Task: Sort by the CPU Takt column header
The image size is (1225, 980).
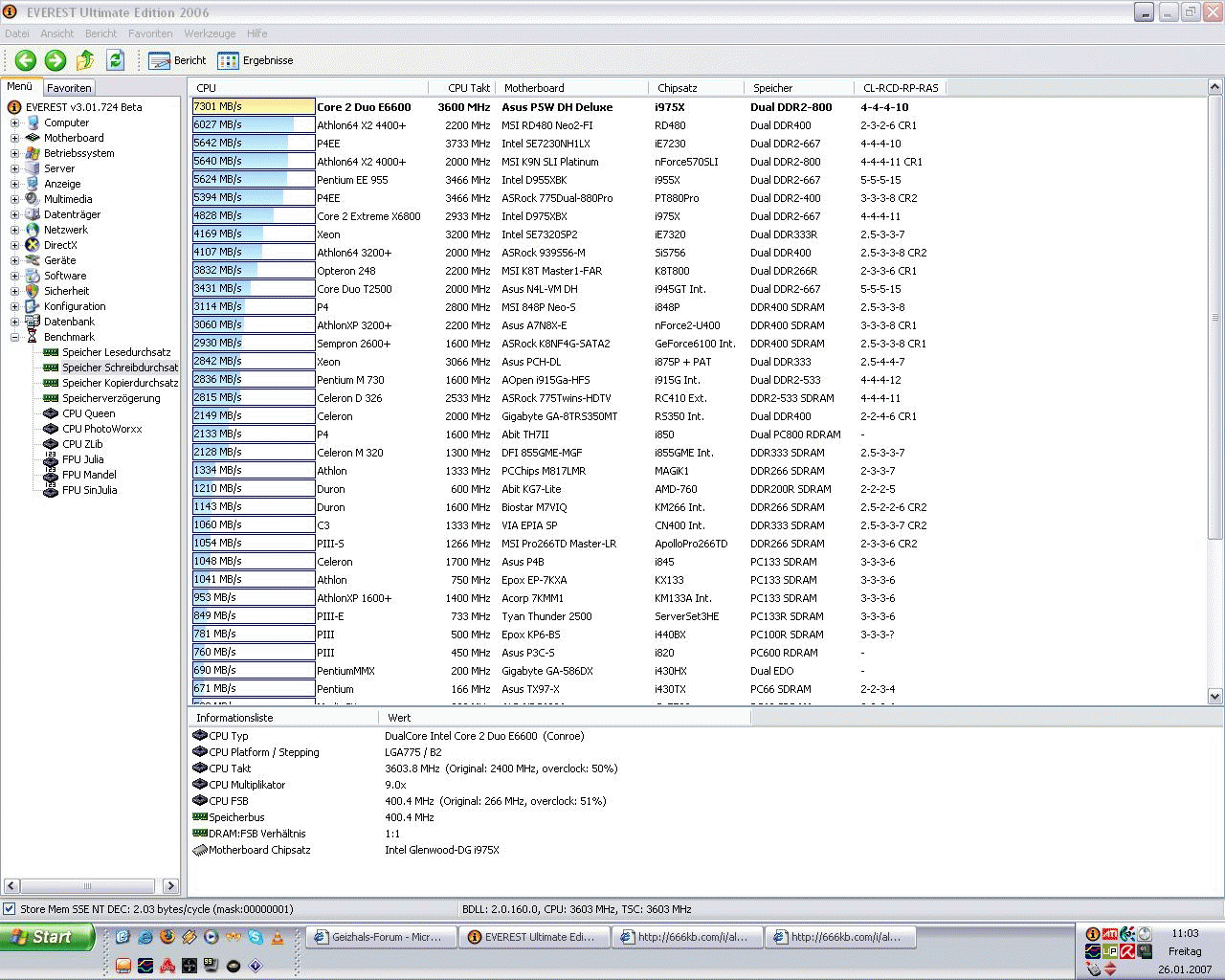Action: [462, 88]
